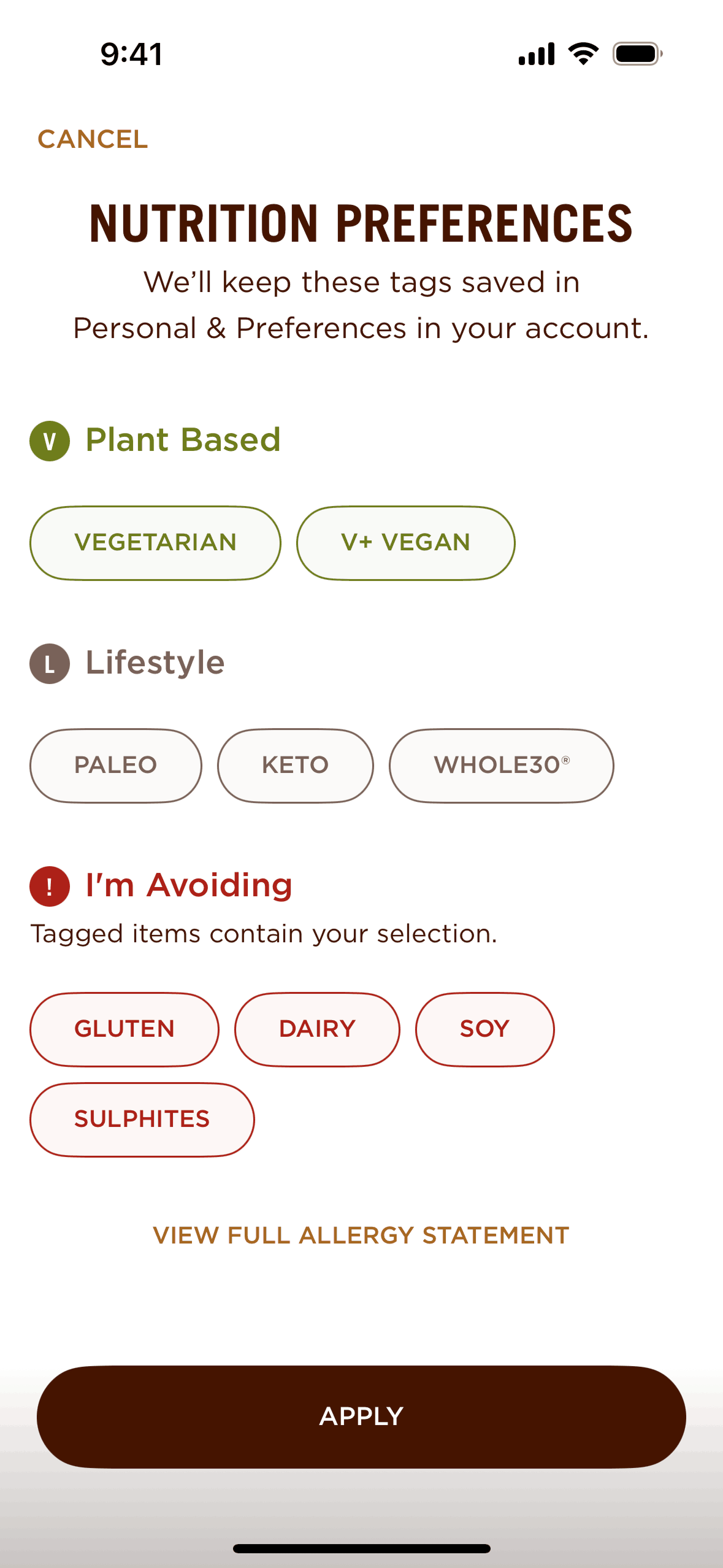Tap the home indicator bar
Viewport: 723px width, 1568px height.
click(x=361, y=1548)
